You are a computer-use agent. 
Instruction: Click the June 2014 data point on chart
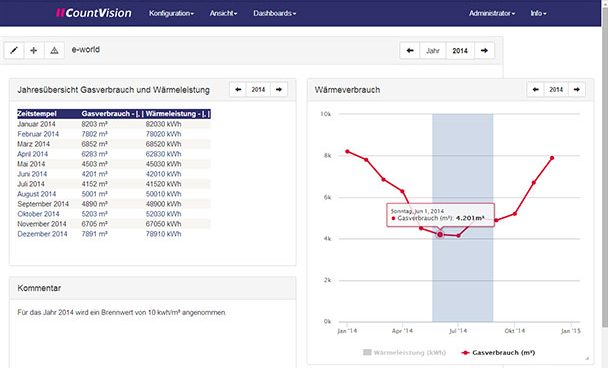(440, 235)
